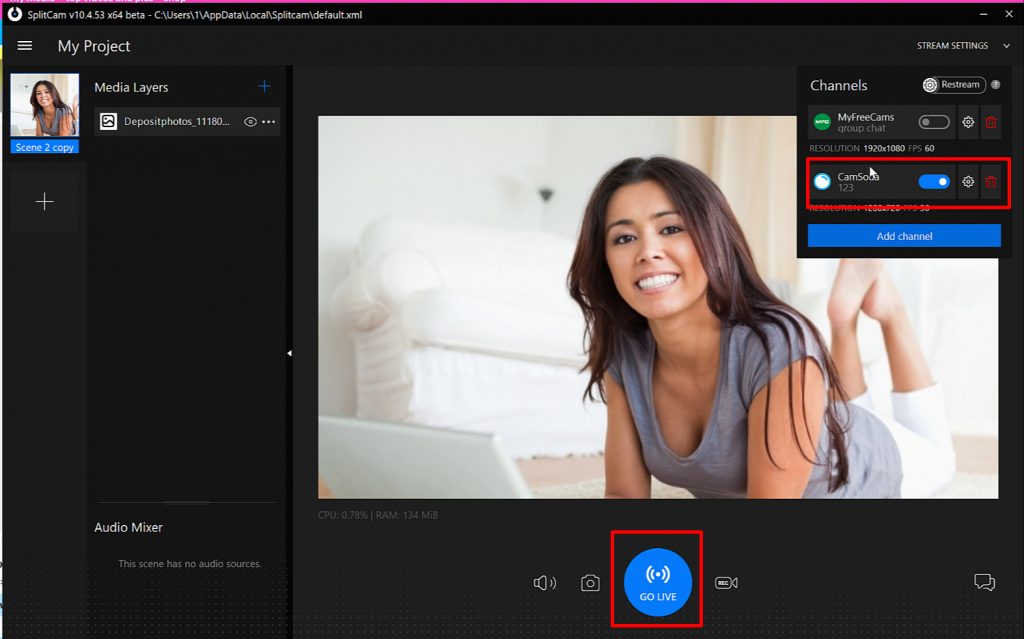Click the main video preview canvas
The height and width of the screenshot is (639, 1024).
[658, 307]
